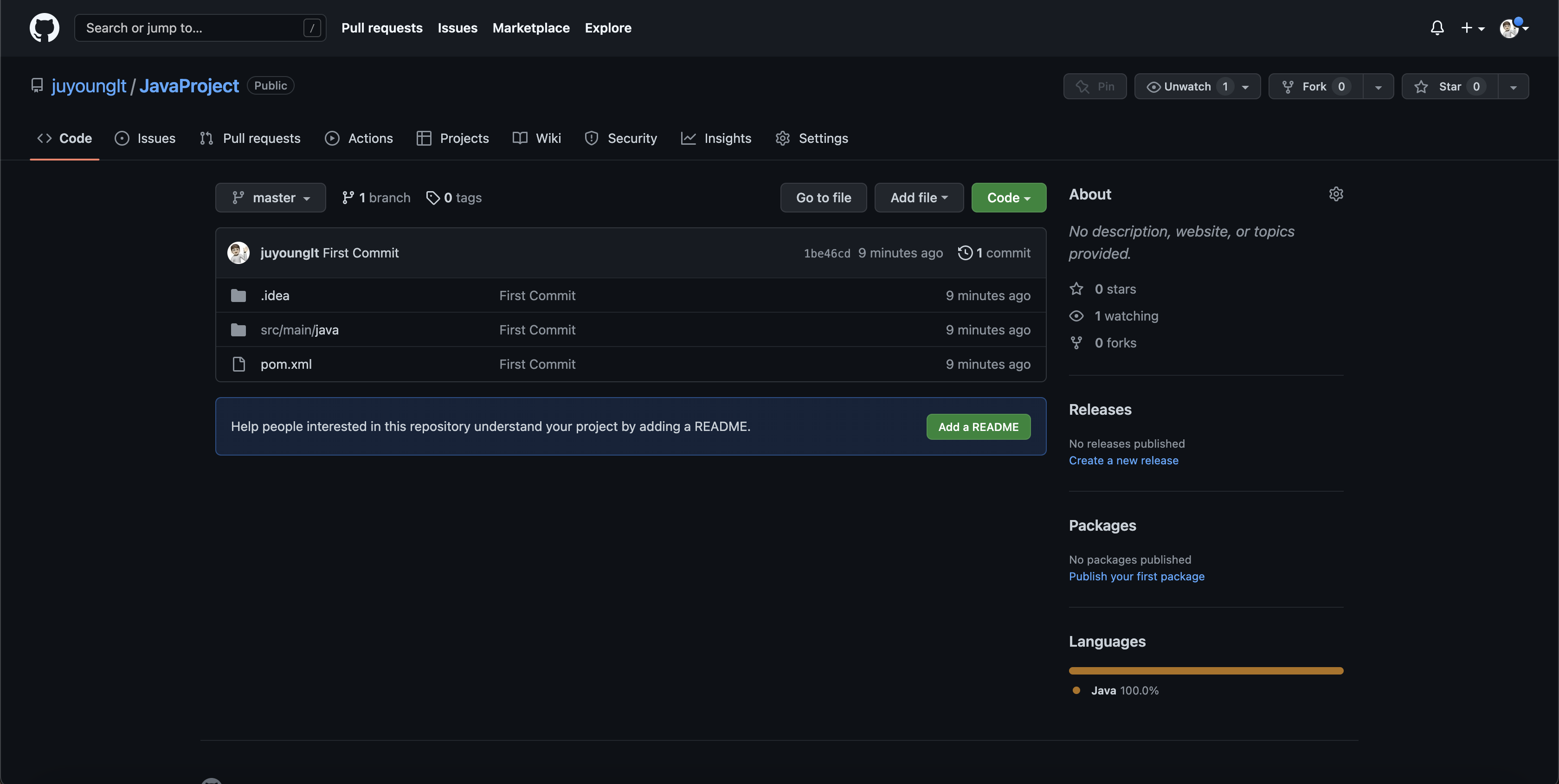Image resolution: width=1559 pixels, height=784 pixels.
Task: Switch to the Actions tab
Action: [359, 139]
